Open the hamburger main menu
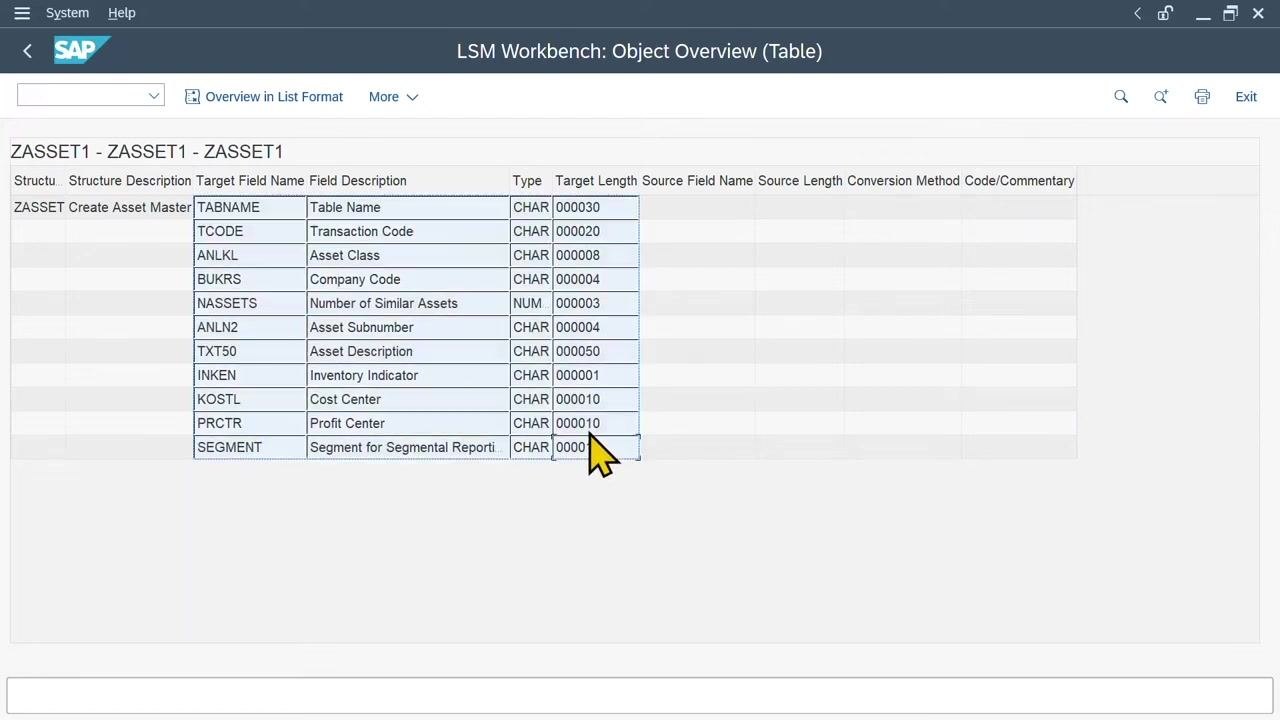The height and width of the screenshot is (720, 1280). click(x=22, y=13)
